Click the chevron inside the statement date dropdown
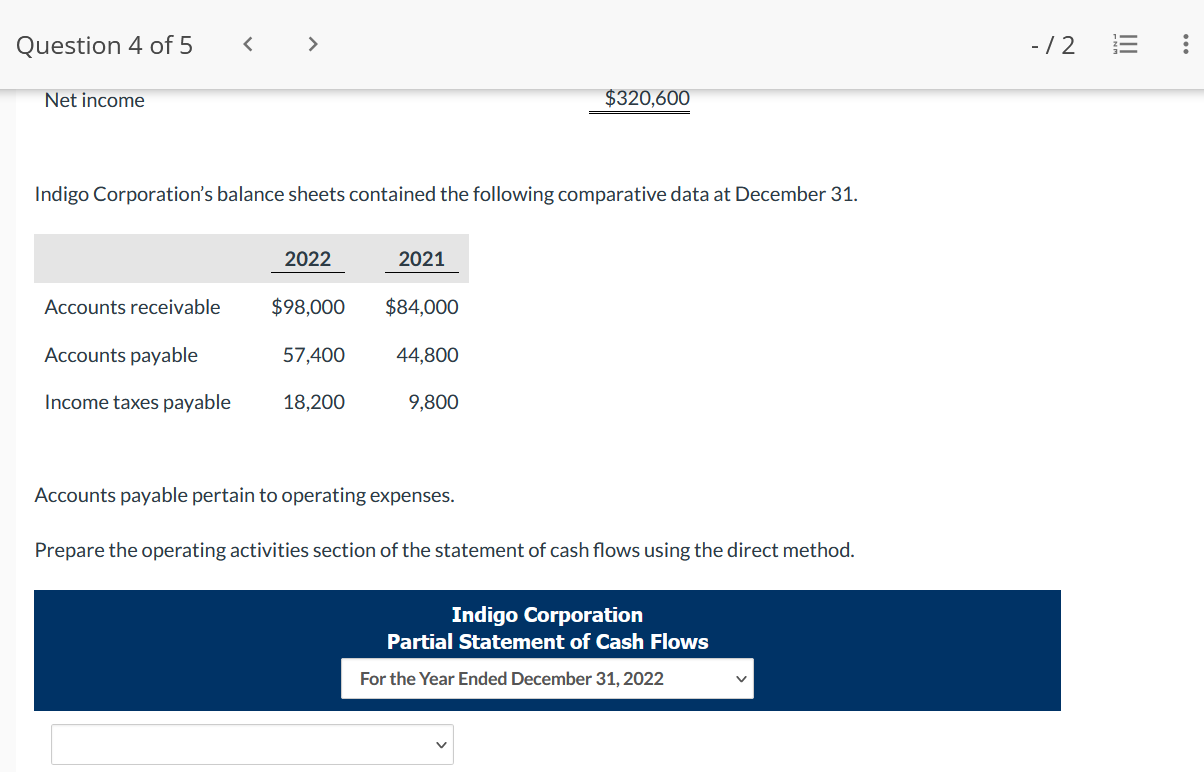The width and height of the screenshot is (1204, 772). (x=740, y=678)
